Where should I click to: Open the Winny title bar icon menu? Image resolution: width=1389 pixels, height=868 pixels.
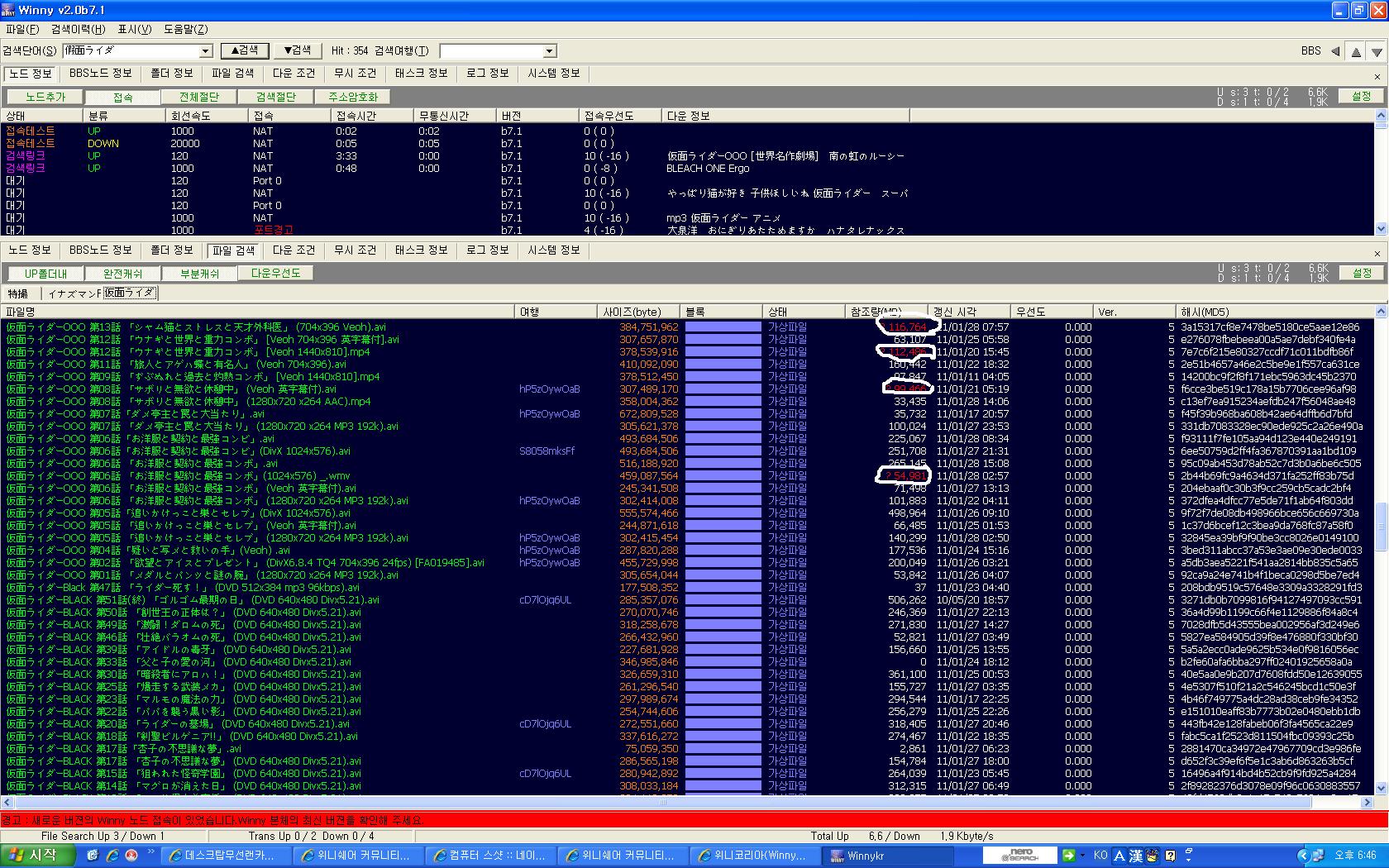coord(7,10)
